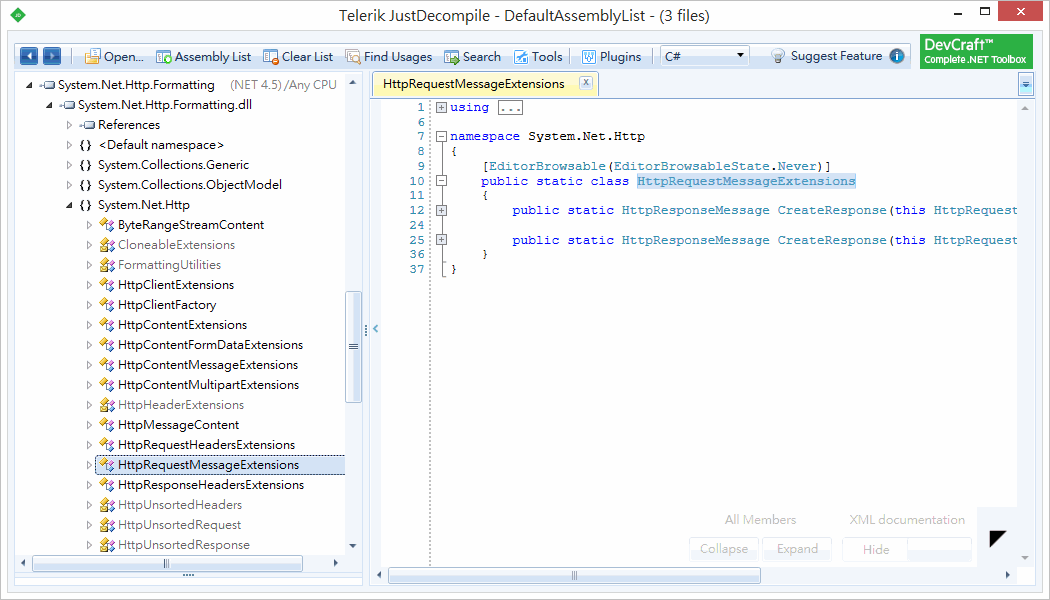This screenshot has width=1050, height=600.
Task: Open the document tab list dropdown
Action: [1025, 84]
